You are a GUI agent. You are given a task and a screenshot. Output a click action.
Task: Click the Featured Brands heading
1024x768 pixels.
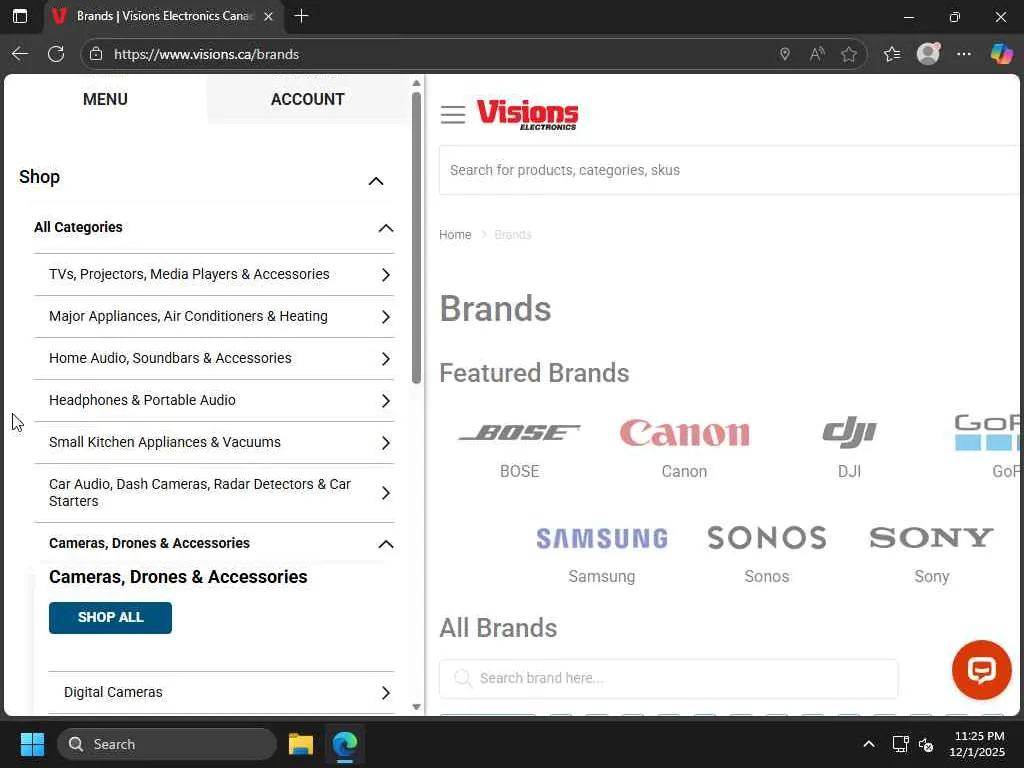tap(534, 374)
